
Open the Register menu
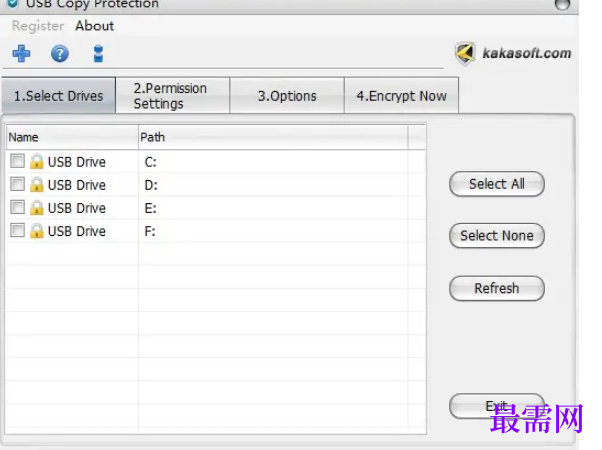tap(38, 26)
